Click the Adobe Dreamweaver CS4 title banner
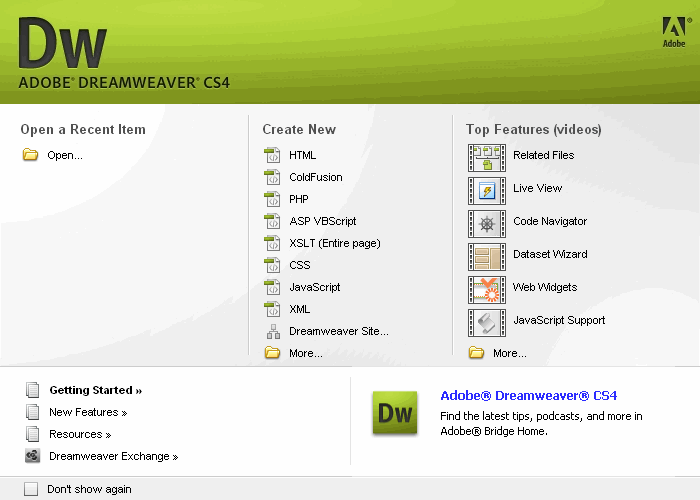This screenshot has width=700, height=500. tap(124, 83)
